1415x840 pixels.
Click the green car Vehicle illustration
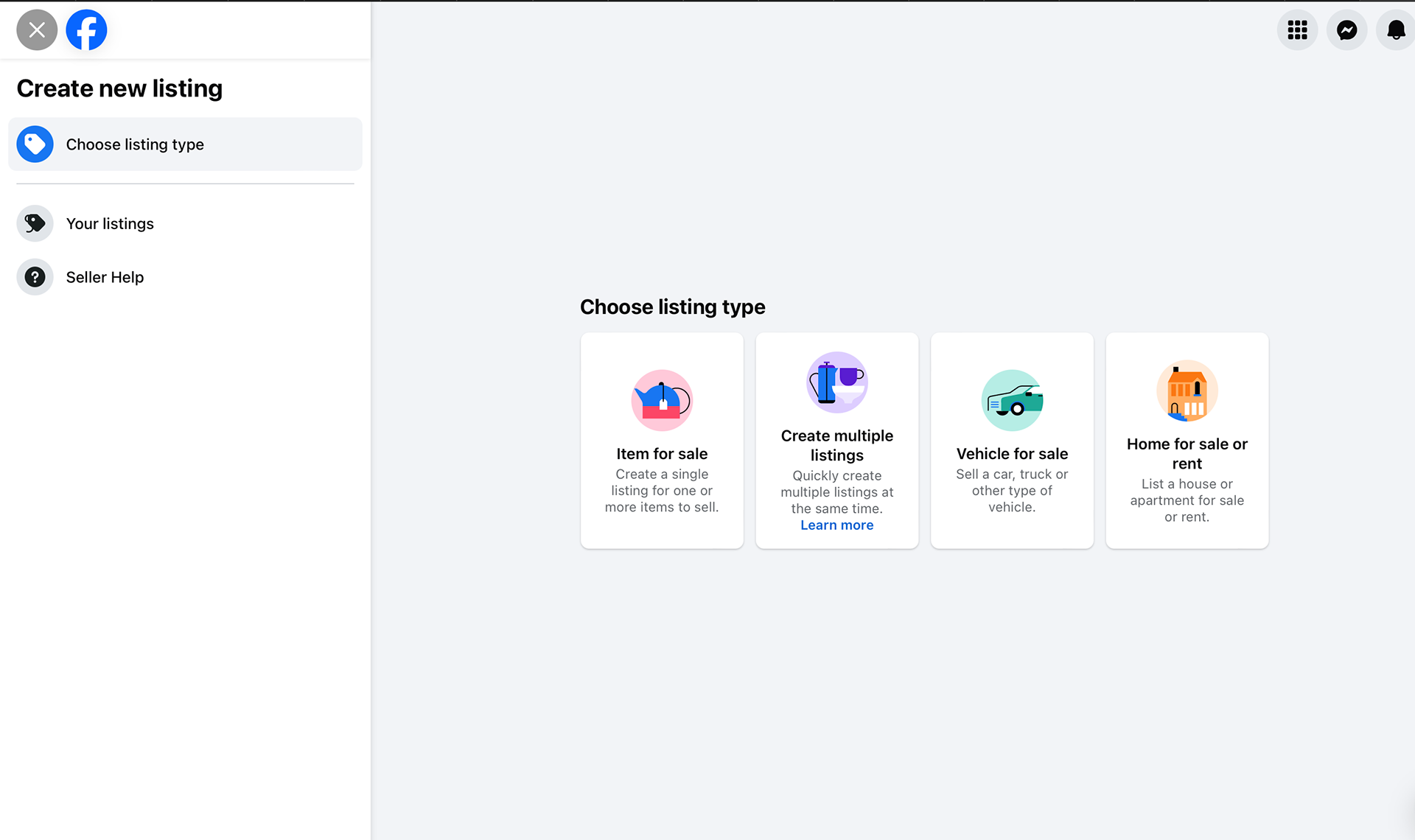1012,400
